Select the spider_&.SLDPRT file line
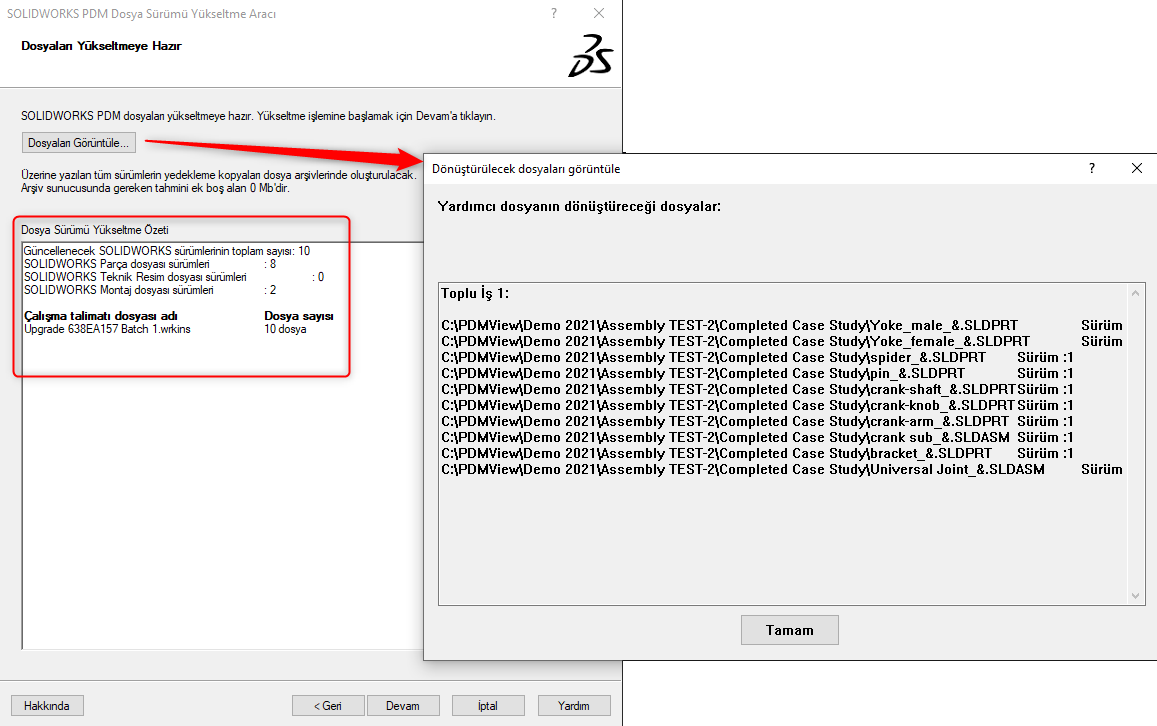 tap(758, 358)
